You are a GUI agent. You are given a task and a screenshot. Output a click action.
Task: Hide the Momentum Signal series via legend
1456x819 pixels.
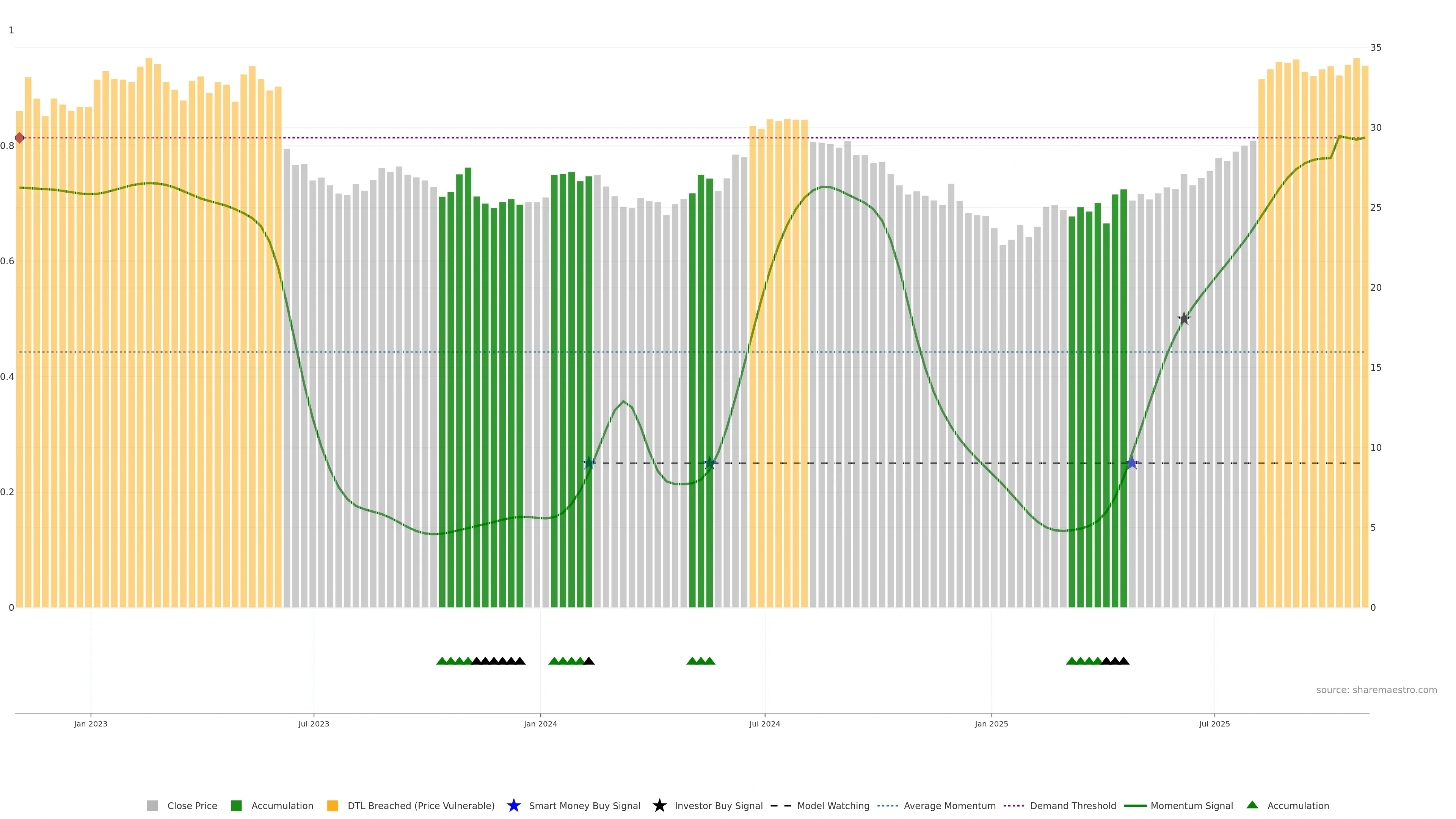(1191, 806)
